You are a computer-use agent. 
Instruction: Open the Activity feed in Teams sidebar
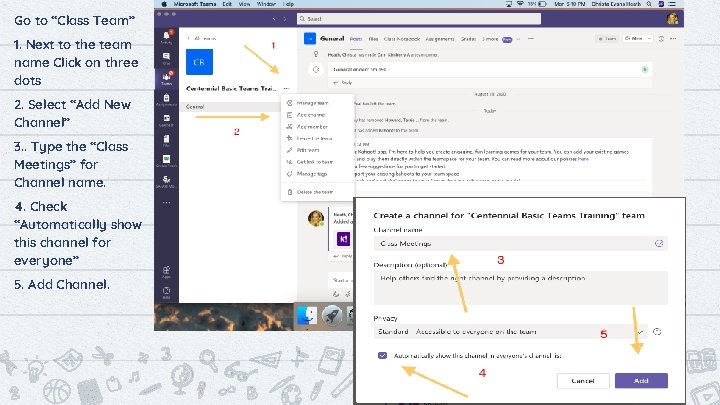coord(166,37)
